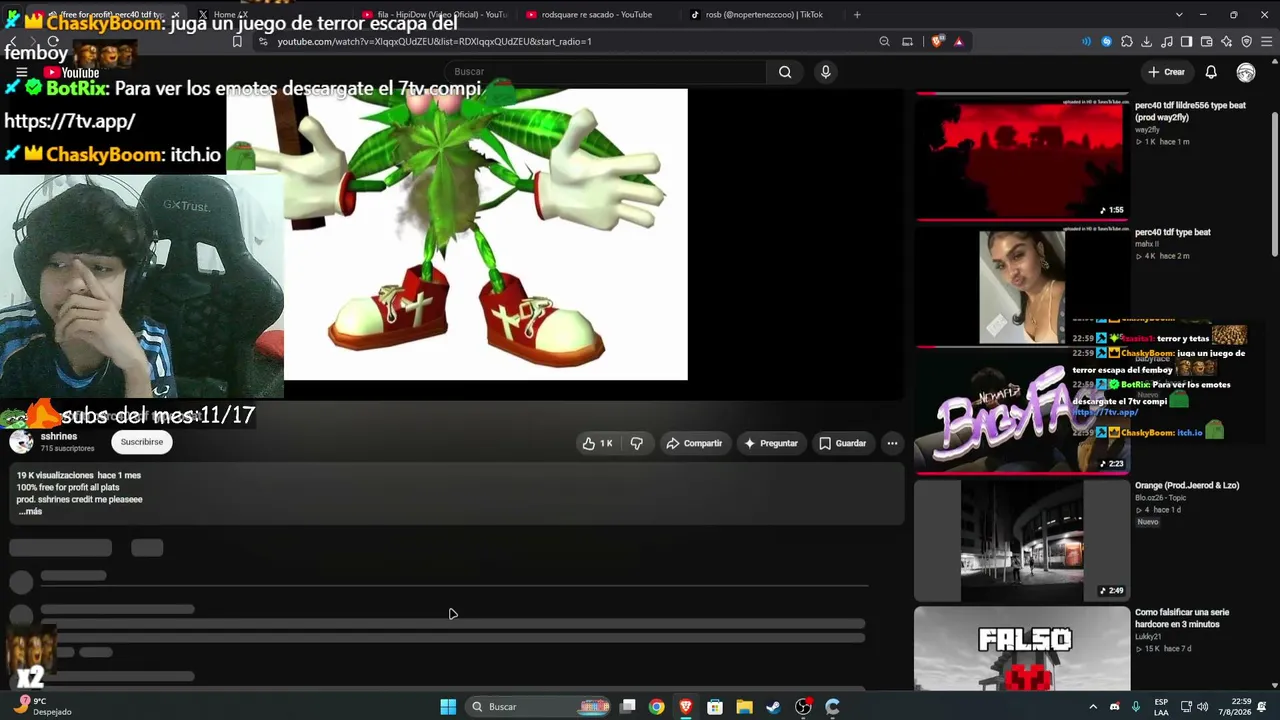Click the YouTube search magnifier button
The height and width of the screenshot is (720, 1280).
(785, 72)
